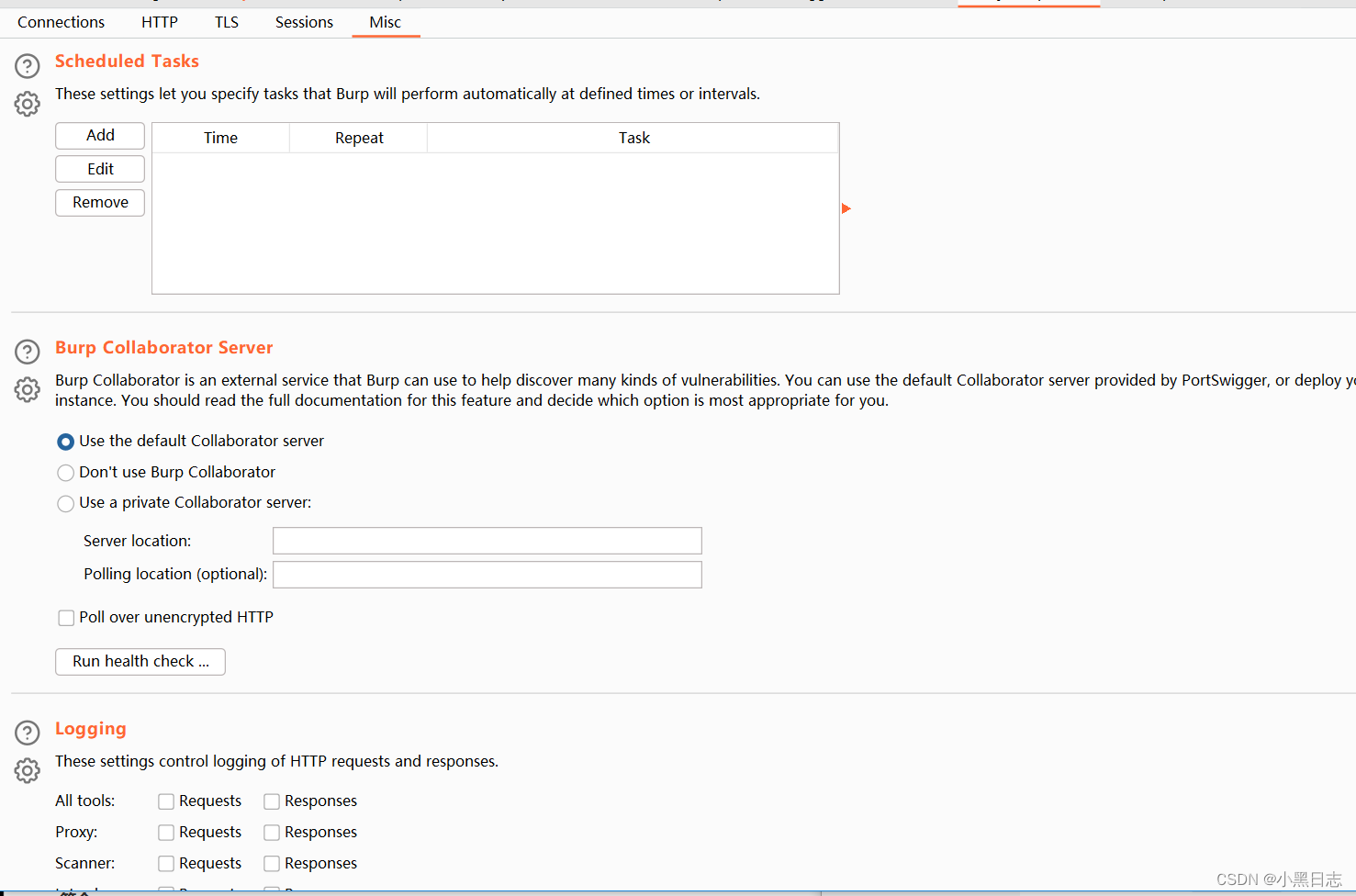Switch to the TLS tab
Viewport: 1356px width, 896px height.
pyautogui.click(x=227, y=22)
